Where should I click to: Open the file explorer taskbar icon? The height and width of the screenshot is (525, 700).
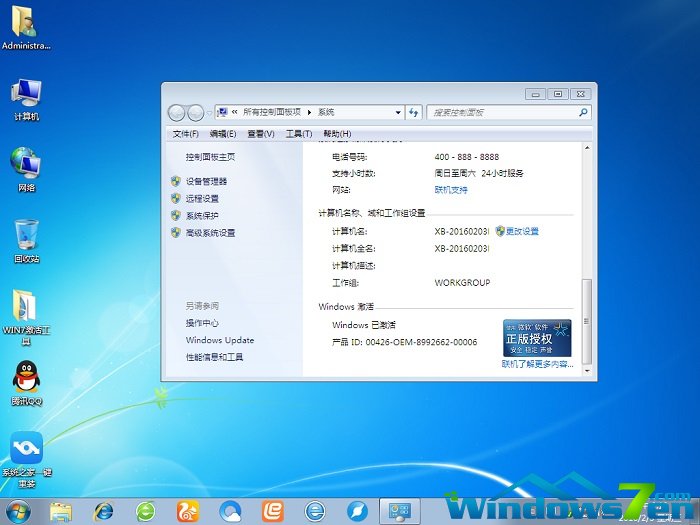click(61, 512)
